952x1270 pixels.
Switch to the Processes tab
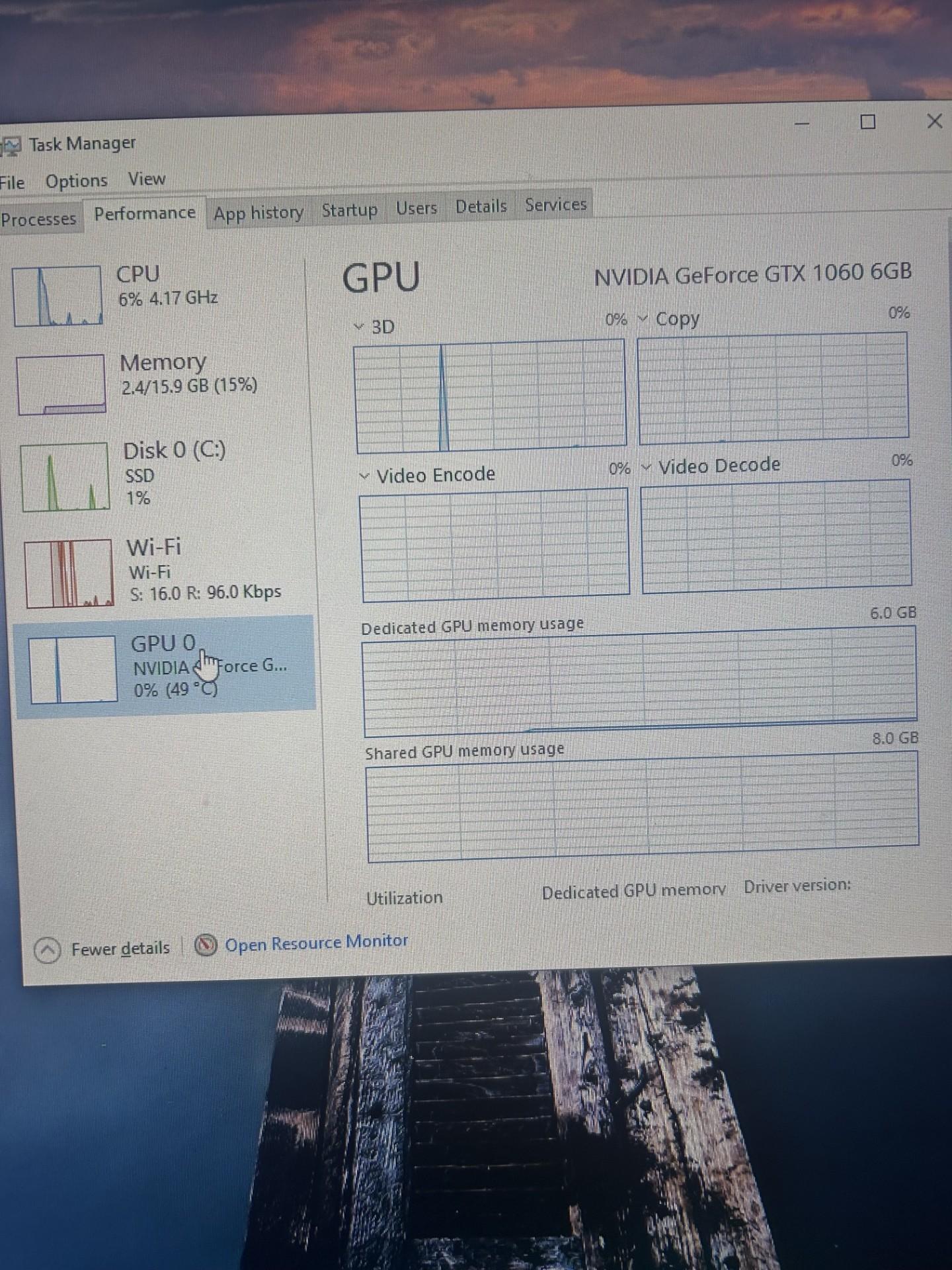38,219
